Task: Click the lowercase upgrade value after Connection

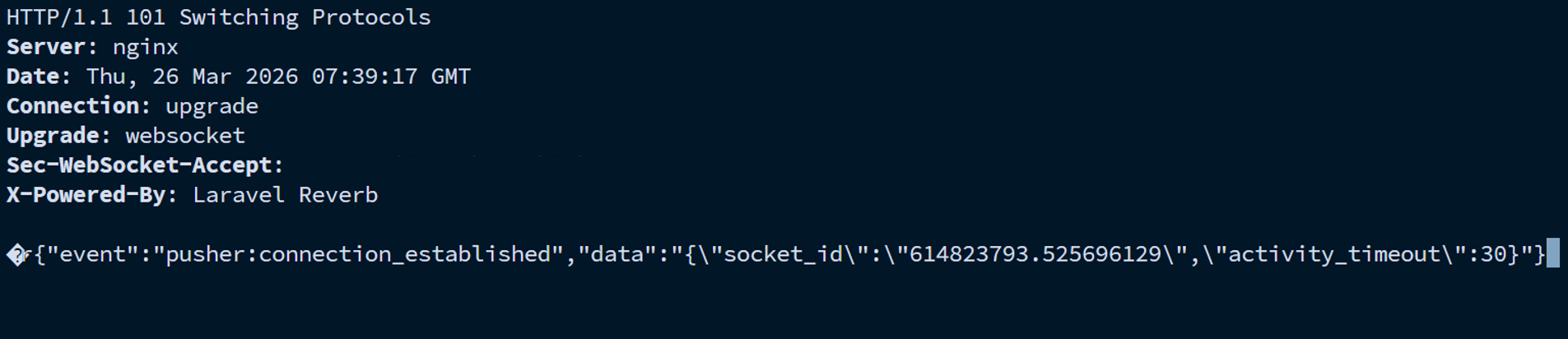Action: (x=212, y=106)
